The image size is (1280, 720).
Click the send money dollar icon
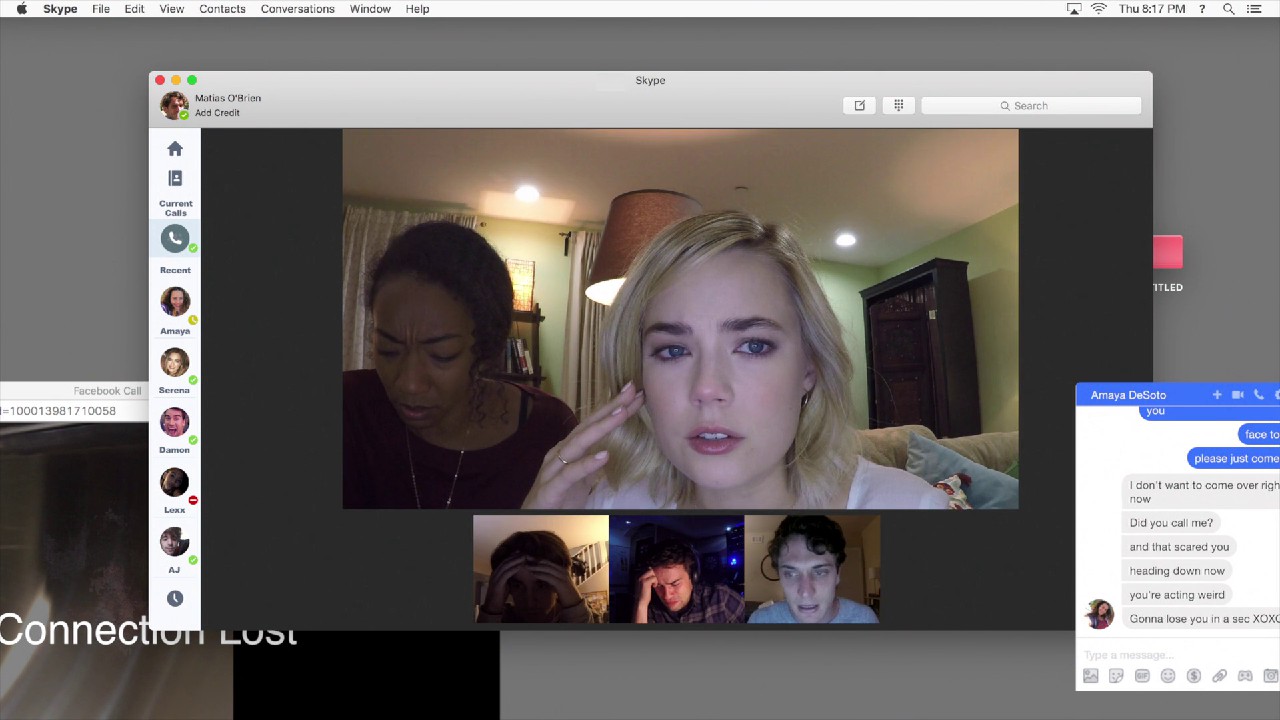pos(1194,676)
